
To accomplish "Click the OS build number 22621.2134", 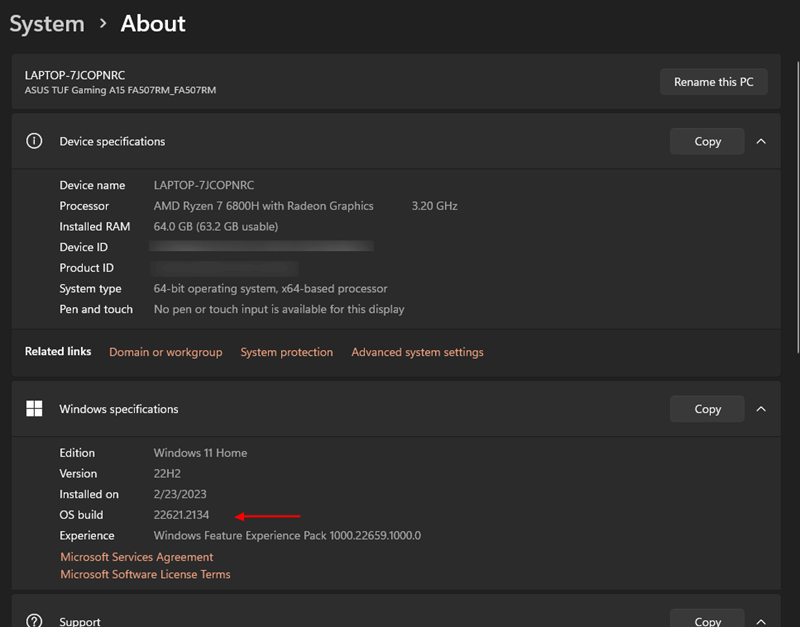I will (181, 516).
